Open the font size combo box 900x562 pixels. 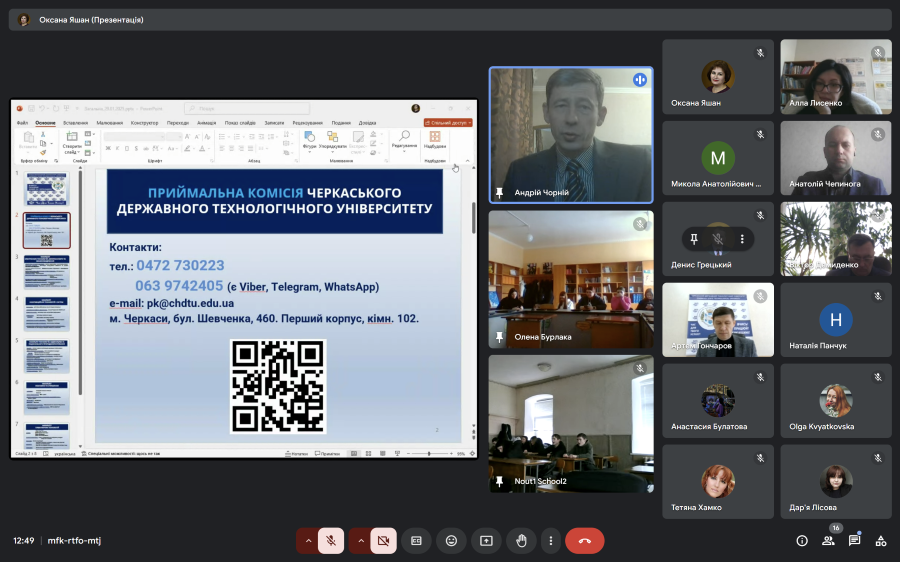(x=174, y=137)
